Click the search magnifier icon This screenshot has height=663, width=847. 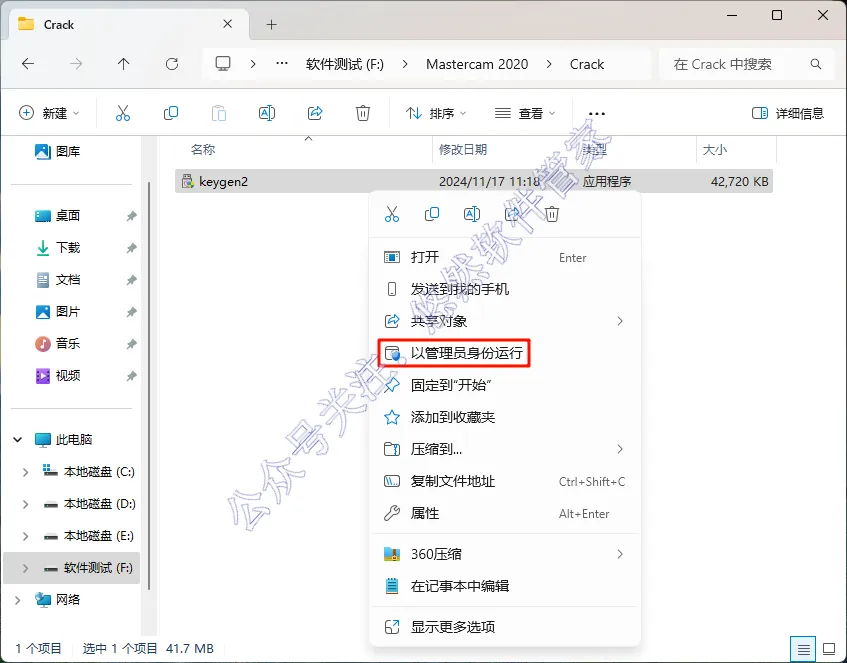pos(816,64)
